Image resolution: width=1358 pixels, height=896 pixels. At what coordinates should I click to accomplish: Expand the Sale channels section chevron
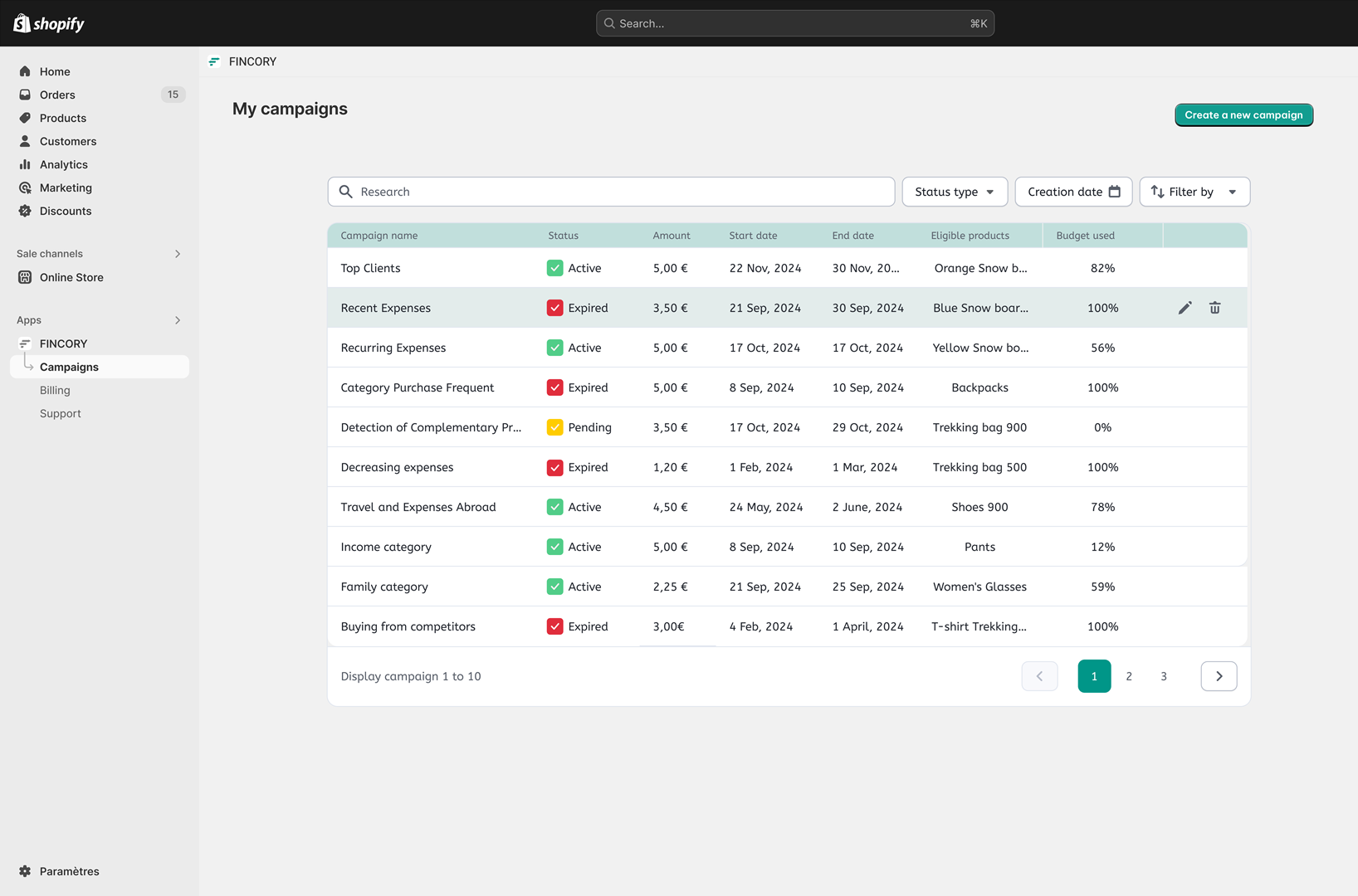point(178,254)
